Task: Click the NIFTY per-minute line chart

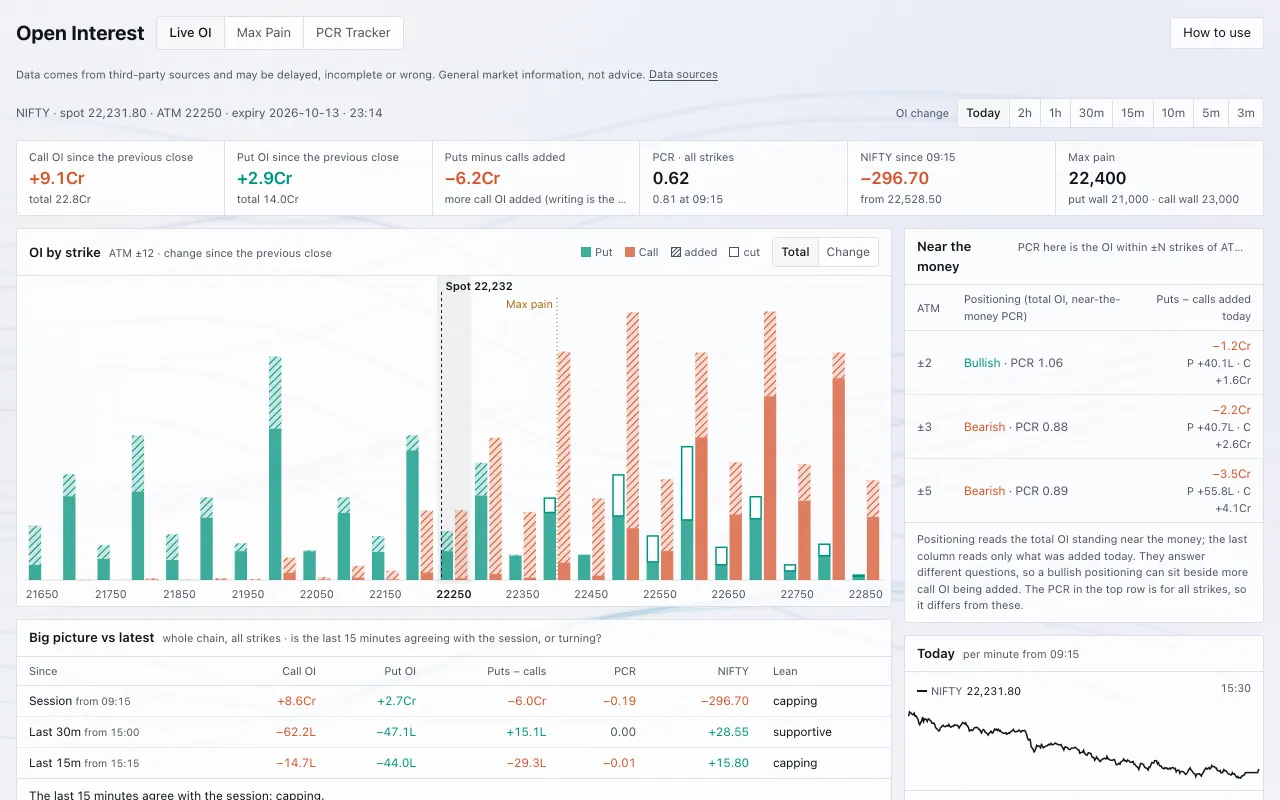Action: [1083, 744]
